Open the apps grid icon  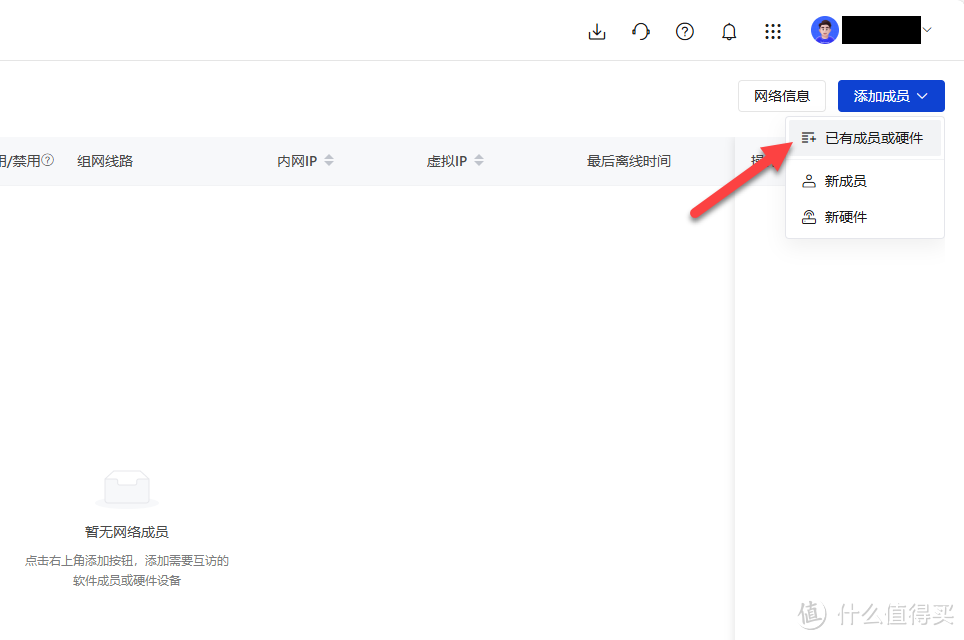773,32
